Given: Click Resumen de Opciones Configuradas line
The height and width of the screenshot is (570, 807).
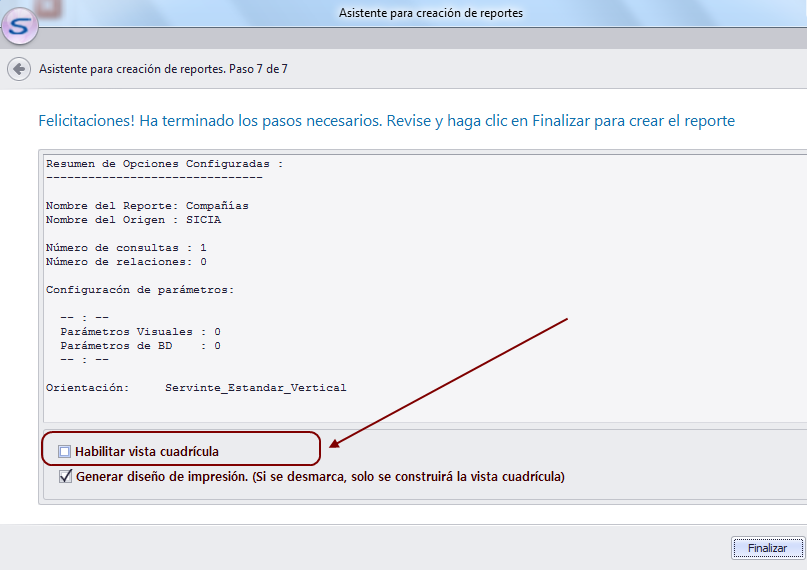Looking at the screenshot, I should (164, 164).
